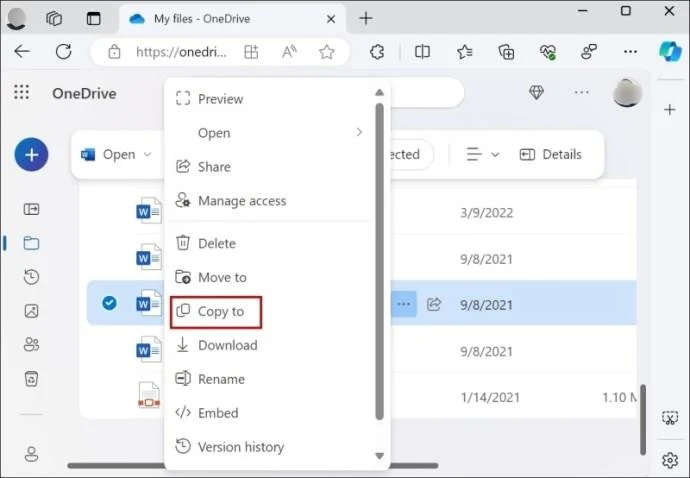Open the Shared people icon in sidebar
Image resolution: width=690 pixels, height=478 pixels.
[x=31, y=344]
